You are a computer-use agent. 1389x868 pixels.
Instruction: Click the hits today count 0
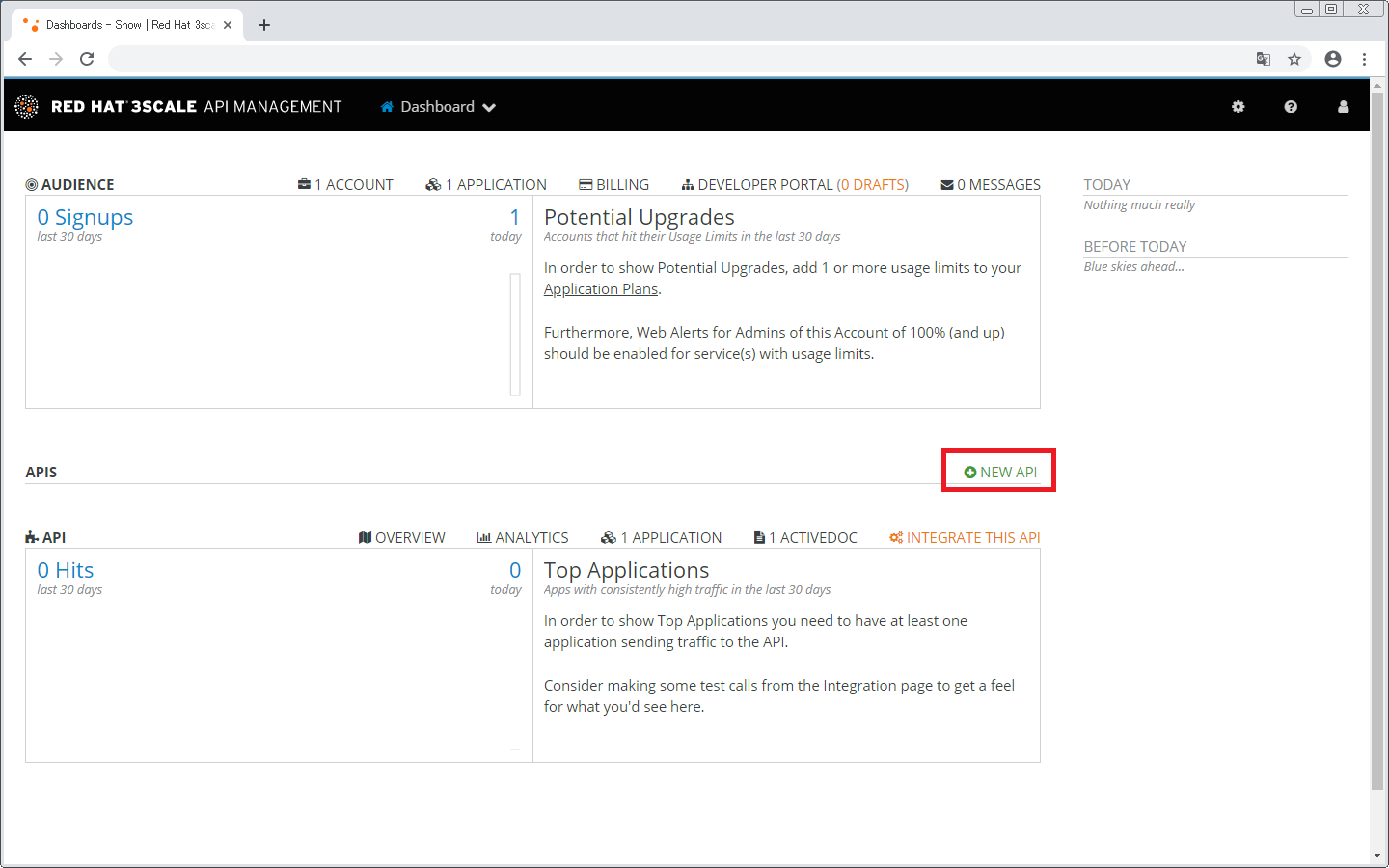point(515,571)
